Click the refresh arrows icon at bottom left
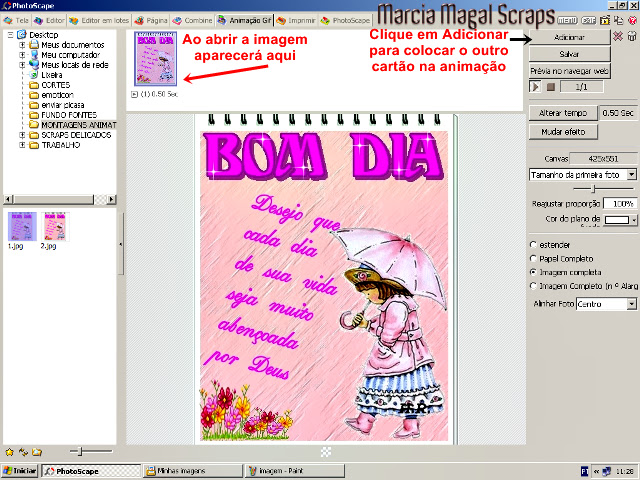This screenshot has height=480, width=640. click(23, 452)
